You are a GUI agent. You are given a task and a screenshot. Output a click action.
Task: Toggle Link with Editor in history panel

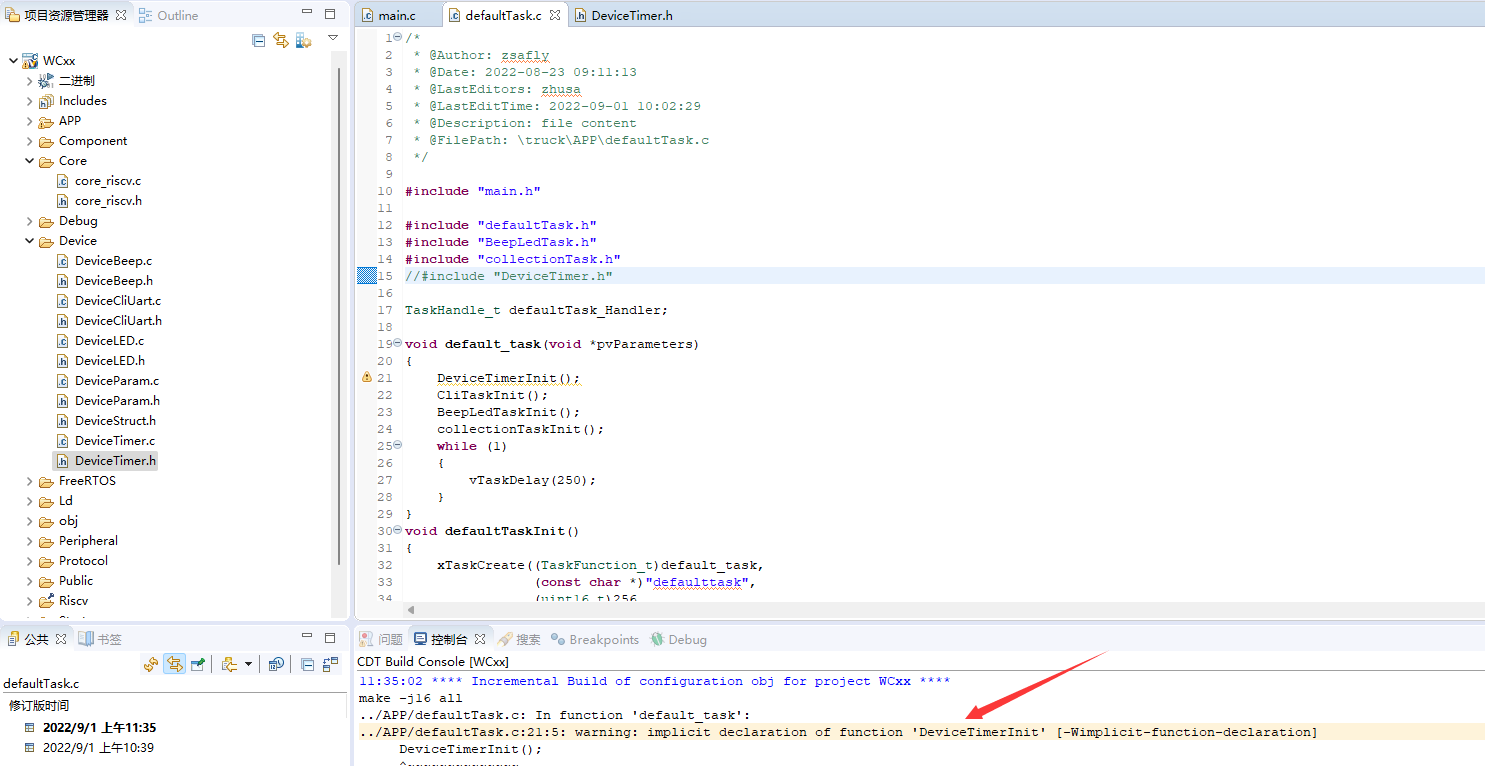click(x=175, y=664)
